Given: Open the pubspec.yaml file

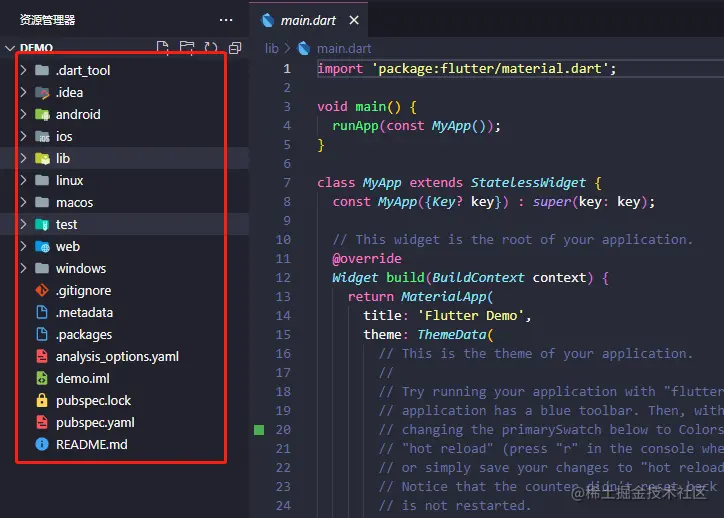Looking at the screenshot, I should pos(95,422).
